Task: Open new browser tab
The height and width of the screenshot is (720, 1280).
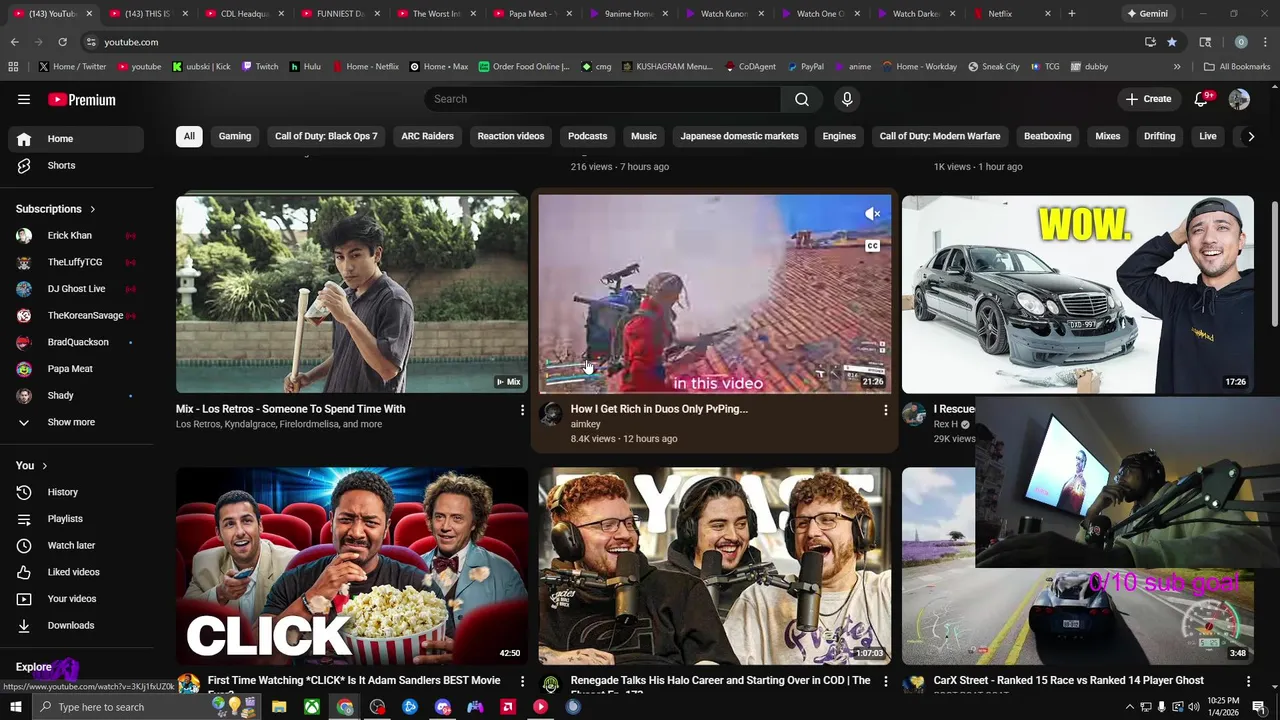Action: point(1071,14)
